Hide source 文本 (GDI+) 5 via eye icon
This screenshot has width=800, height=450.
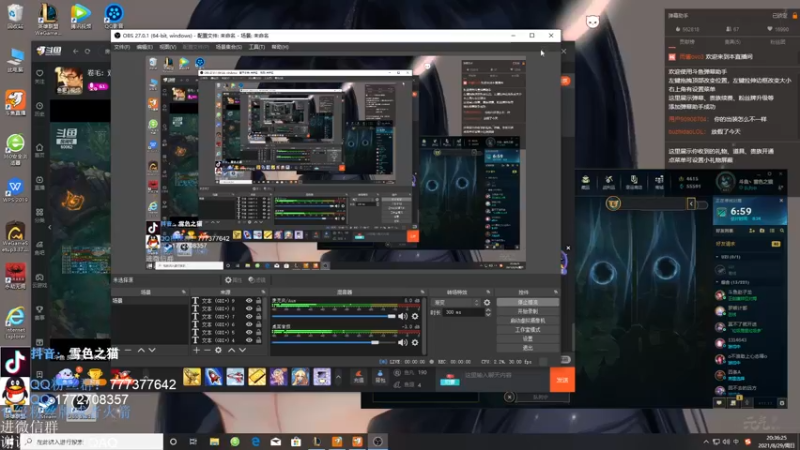249,332
